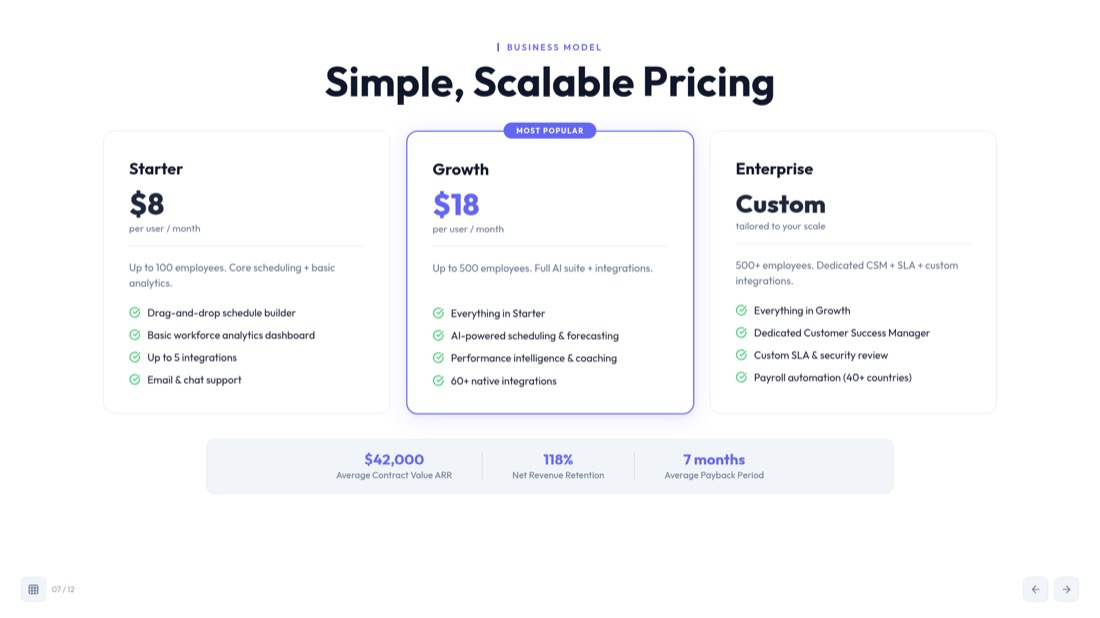
Task: Select the Starter plan title
Action: click(156, 169)
